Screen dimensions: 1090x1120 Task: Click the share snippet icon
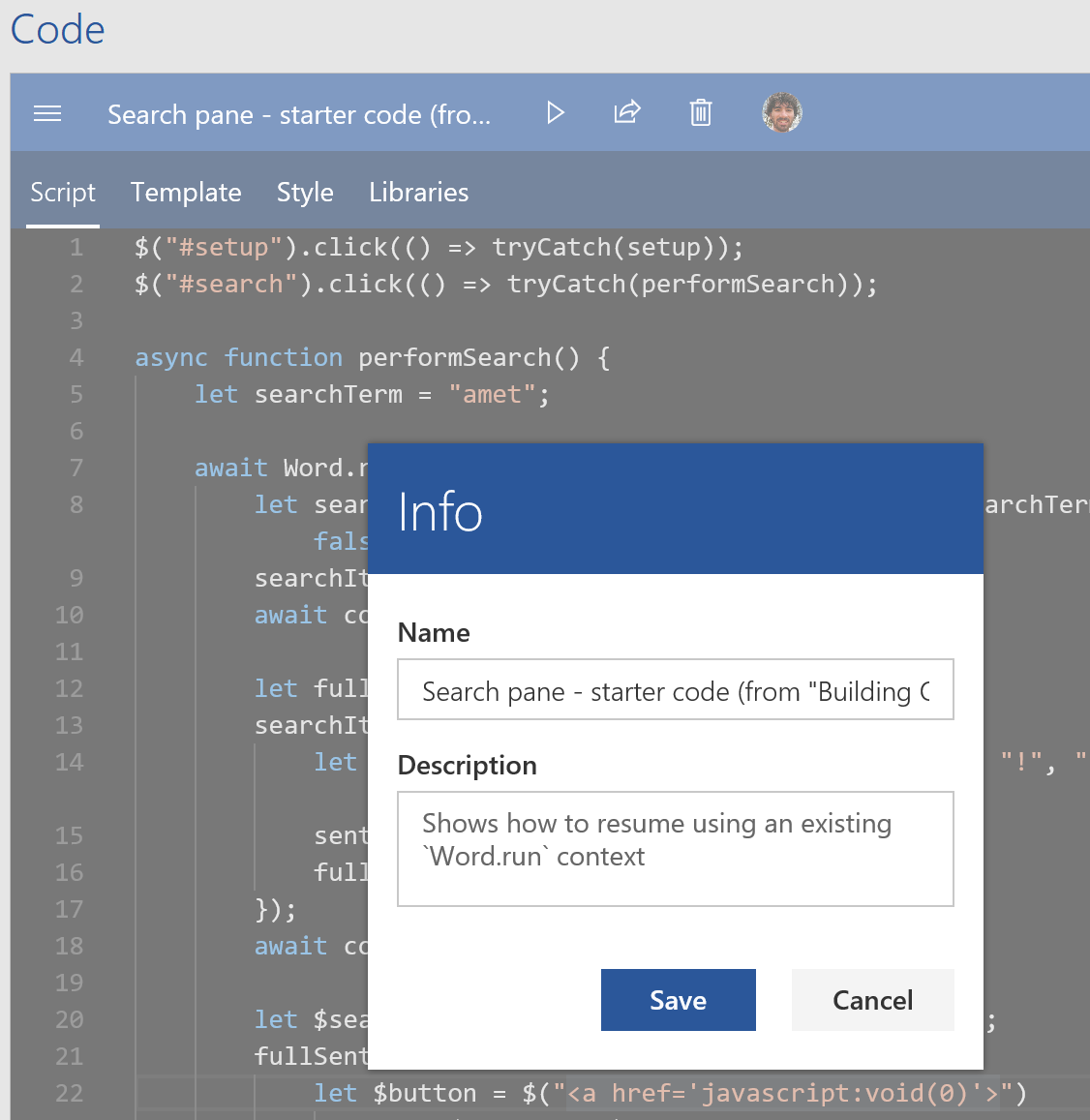(627, 113)
